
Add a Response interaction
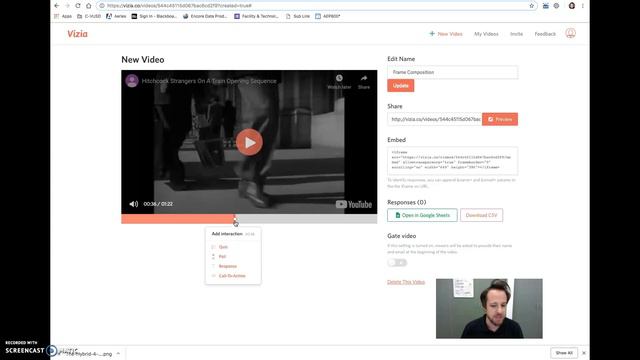pyautogui.click(x=227, y=266)
